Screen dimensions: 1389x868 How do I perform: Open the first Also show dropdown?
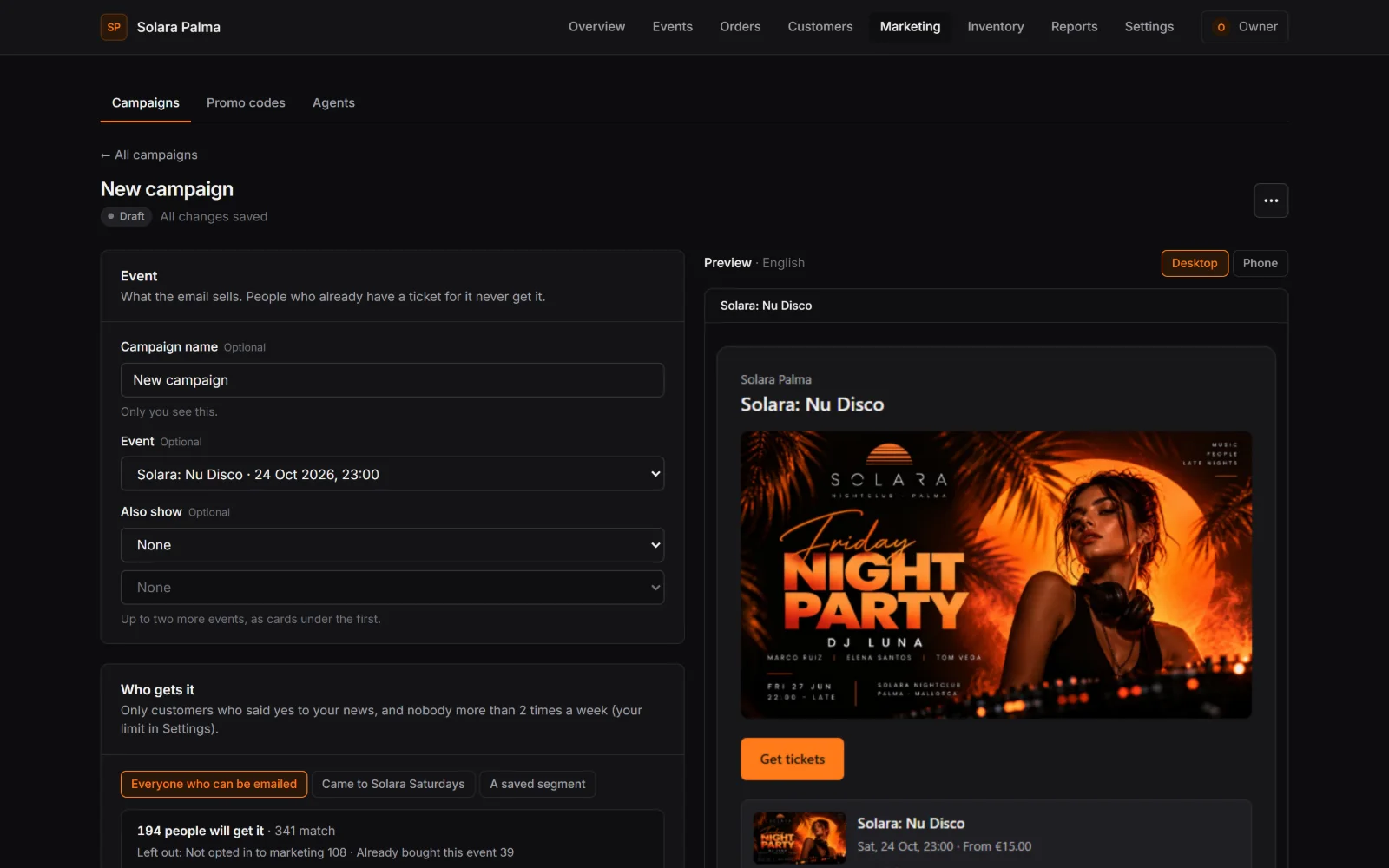click(x=392, y=545)
